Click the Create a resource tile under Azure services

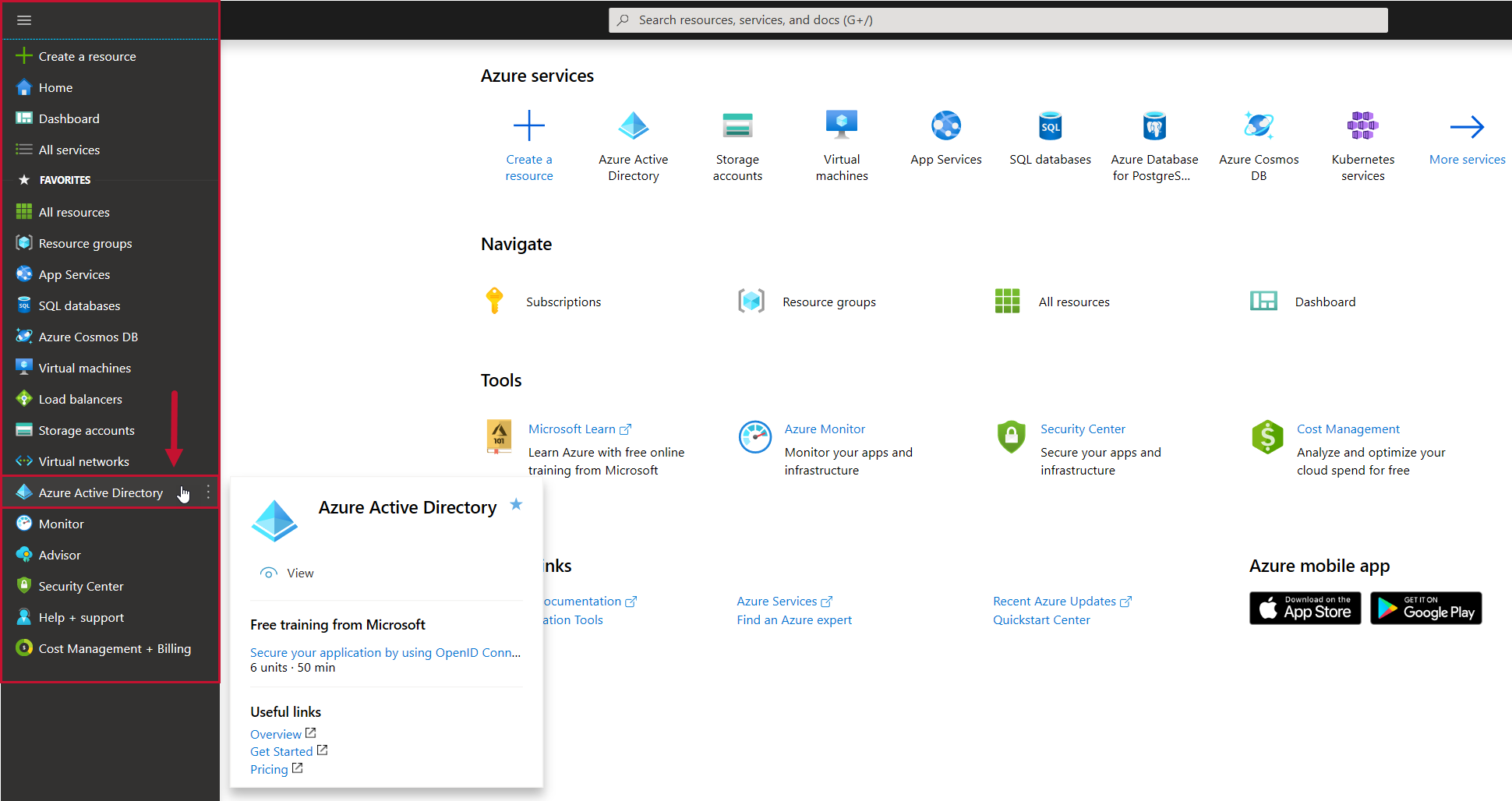529,146
